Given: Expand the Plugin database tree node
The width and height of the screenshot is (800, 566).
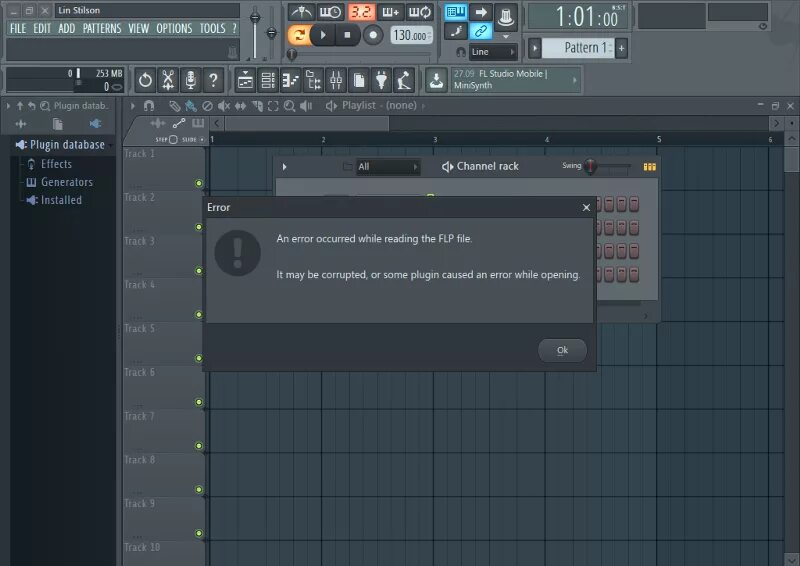Looking at the screenshot, I should click(61, 144).
